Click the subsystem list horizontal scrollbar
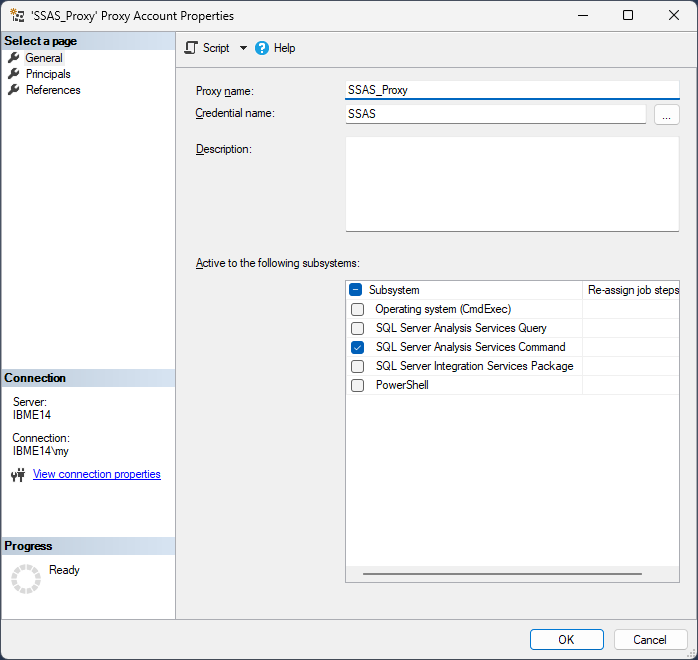The height and width of the screenshot is (660, 698). (x=502, y=574)
